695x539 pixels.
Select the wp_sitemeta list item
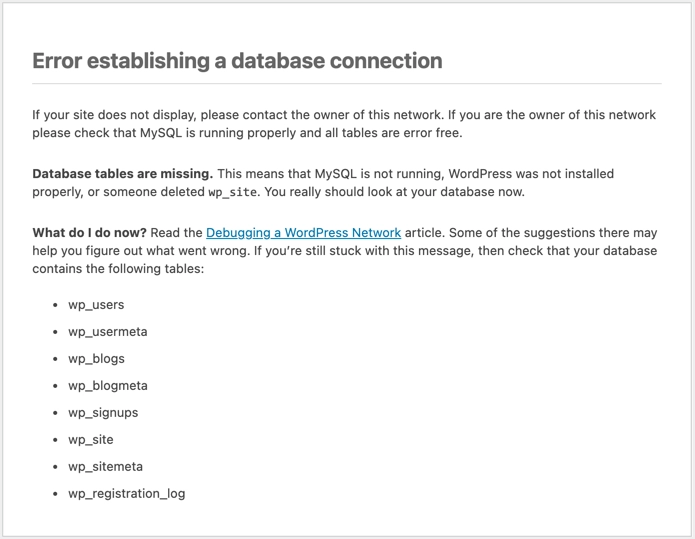105,467
